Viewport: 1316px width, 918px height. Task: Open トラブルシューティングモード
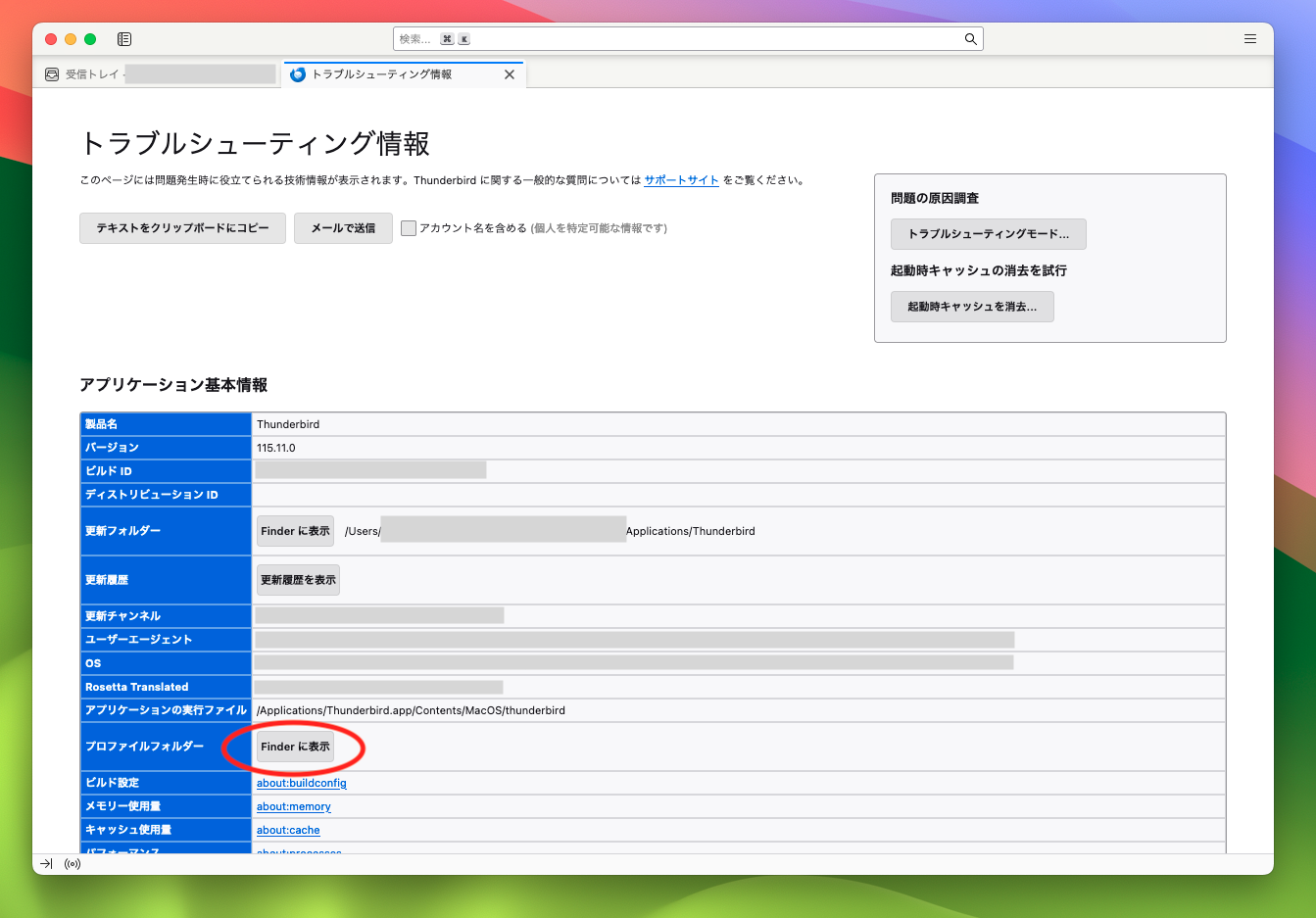click(987, 233)
